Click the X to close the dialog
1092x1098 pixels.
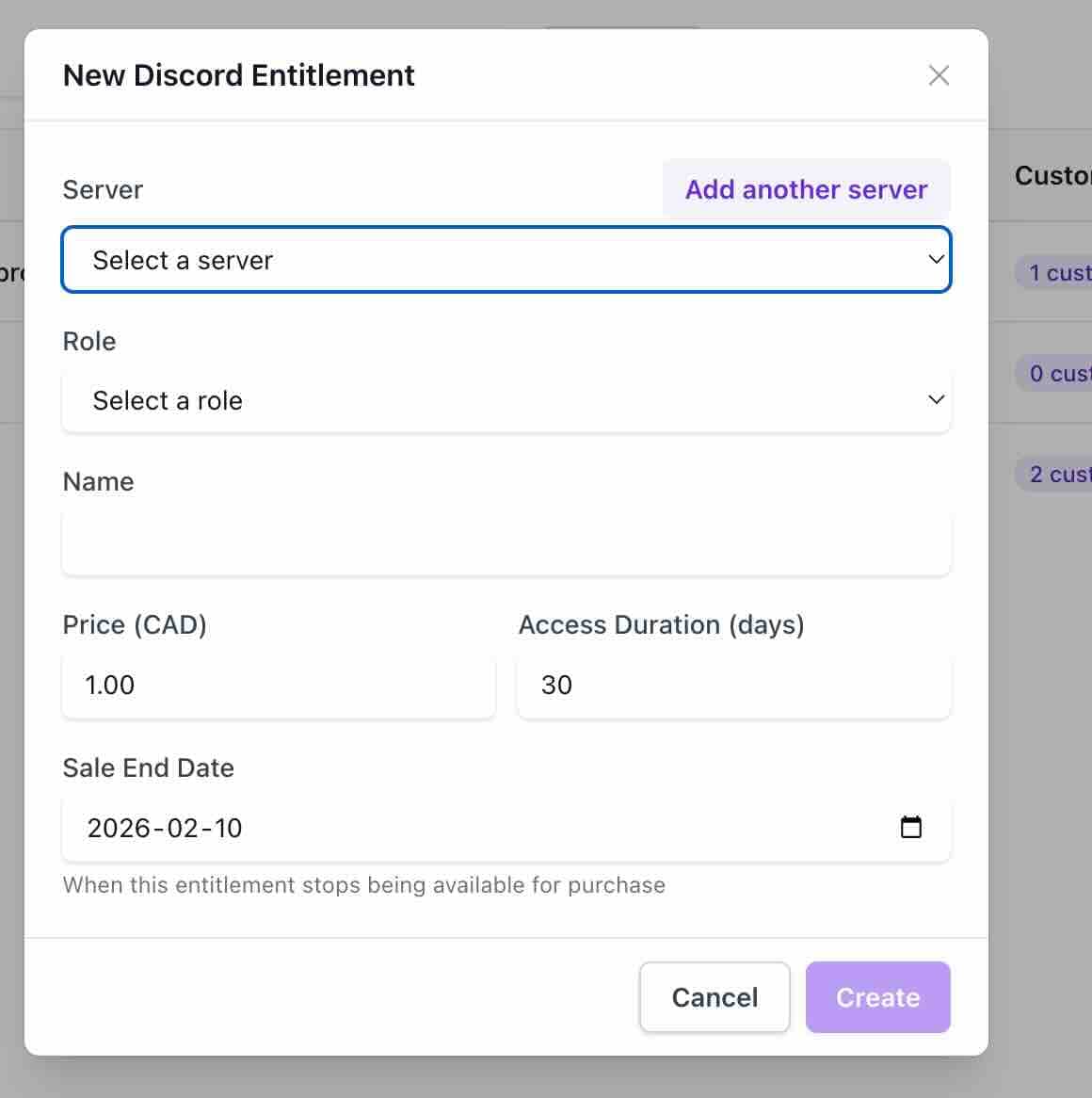938,75
